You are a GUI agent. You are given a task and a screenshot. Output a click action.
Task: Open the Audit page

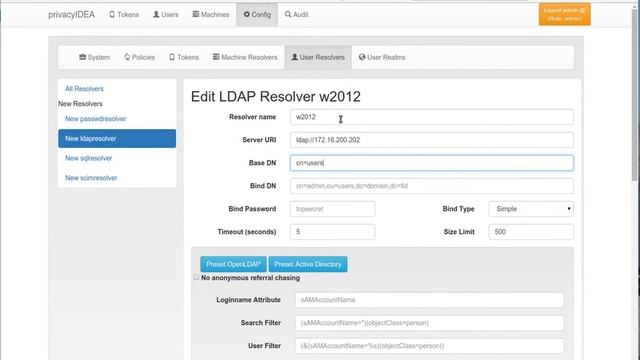pyautogui.click(x=296, y=15)
